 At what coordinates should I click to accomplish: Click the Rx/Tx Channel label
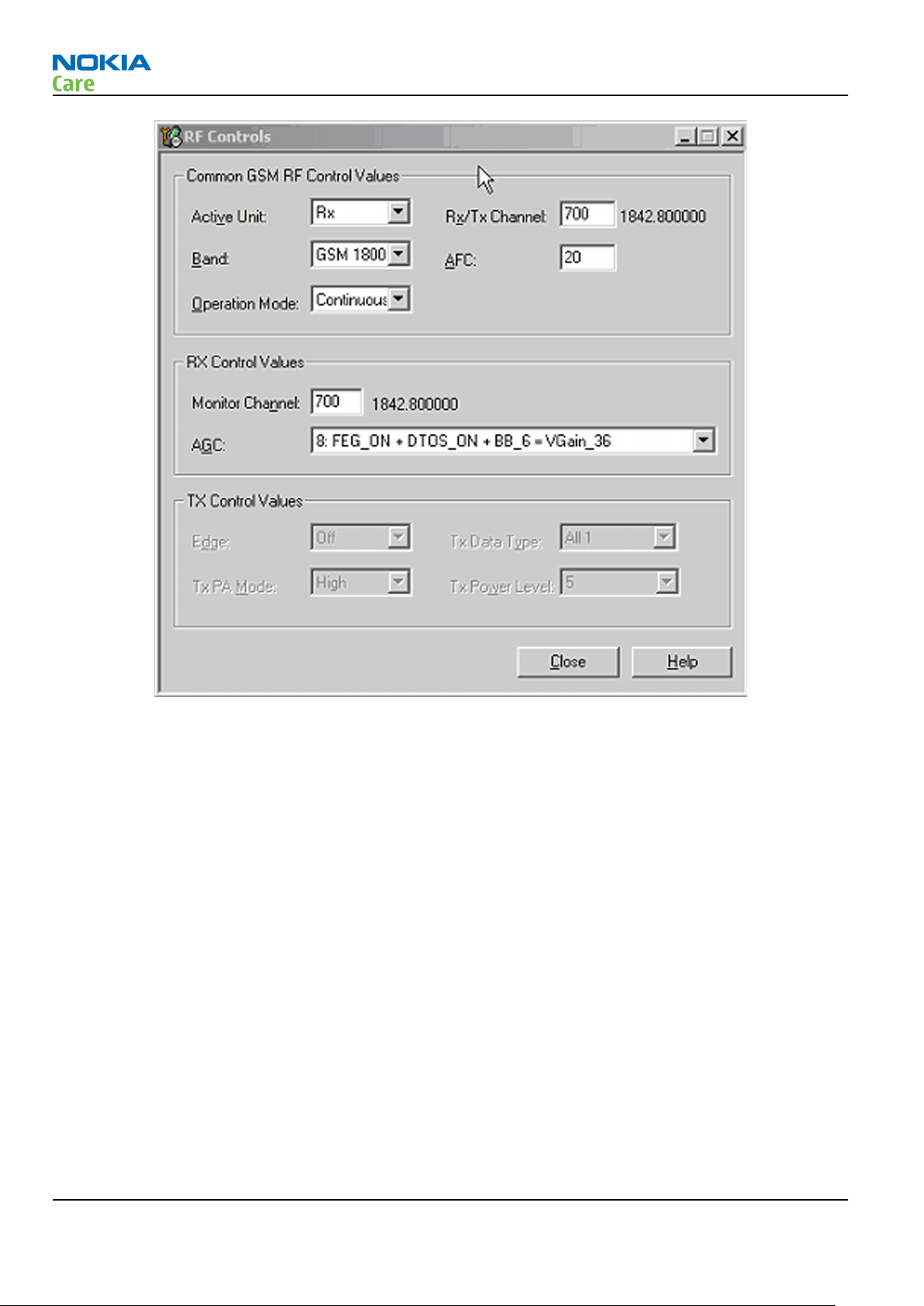tap(496, 217)
